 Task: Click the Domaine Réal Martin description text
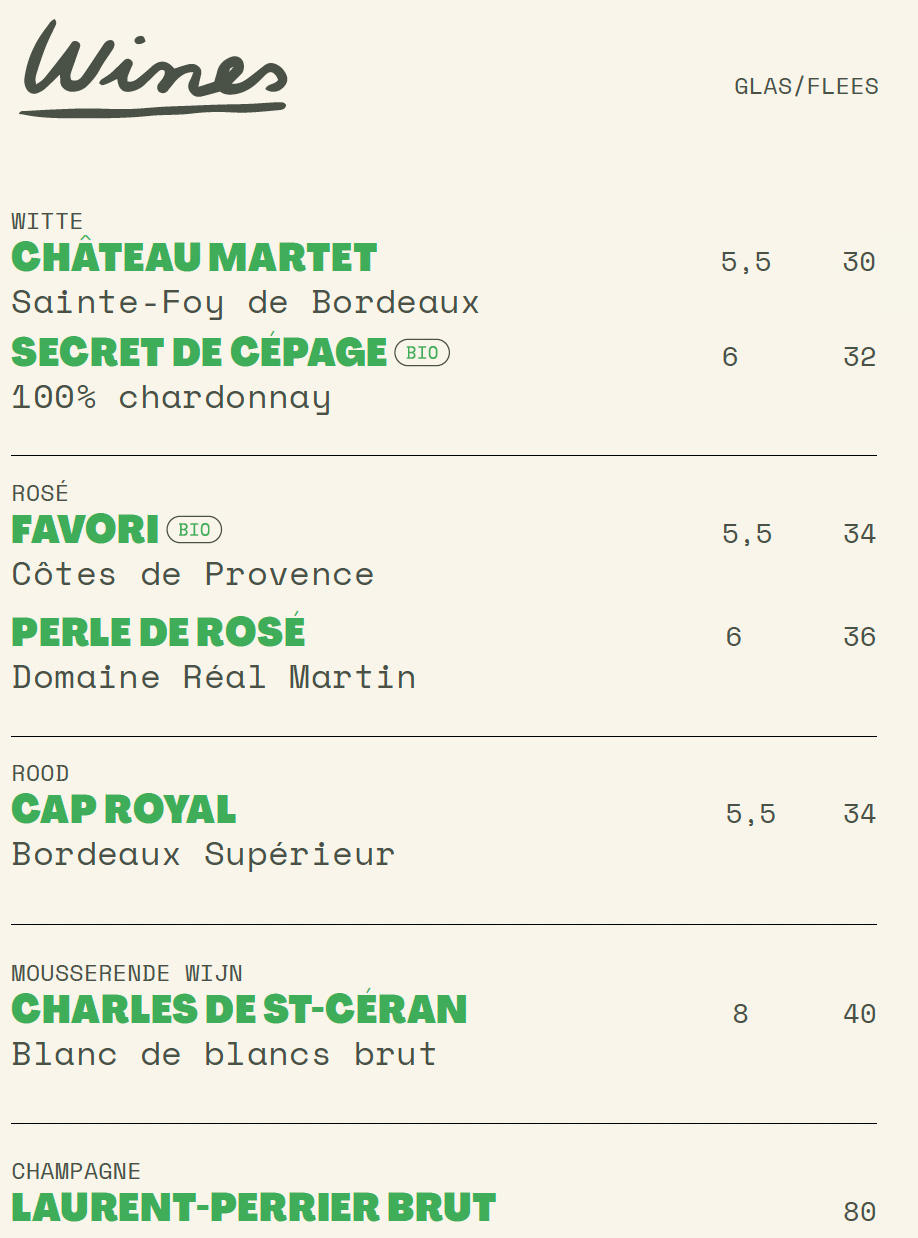point(213,677)
